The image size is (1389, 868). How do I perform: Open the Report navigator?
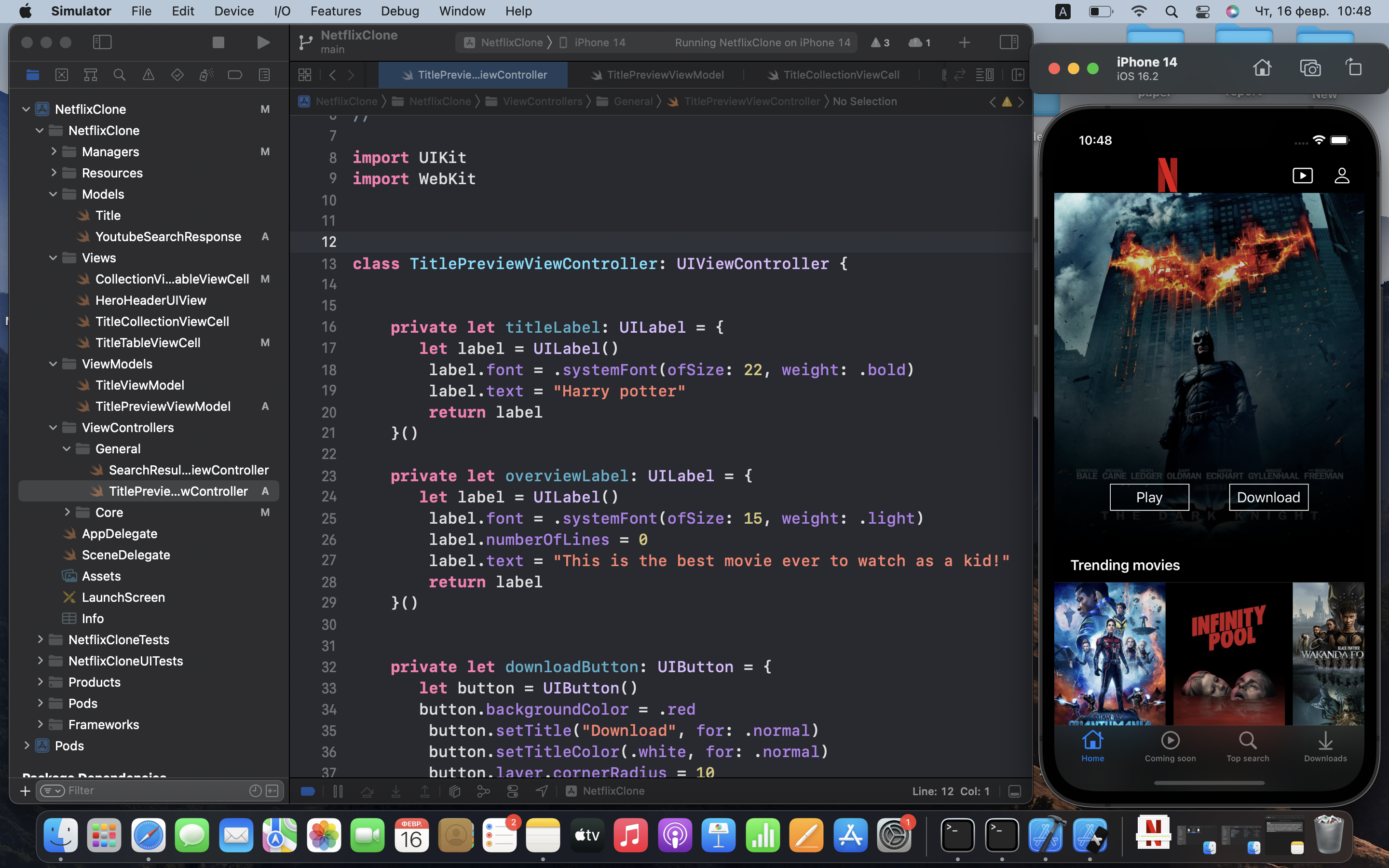pos(264,75)
